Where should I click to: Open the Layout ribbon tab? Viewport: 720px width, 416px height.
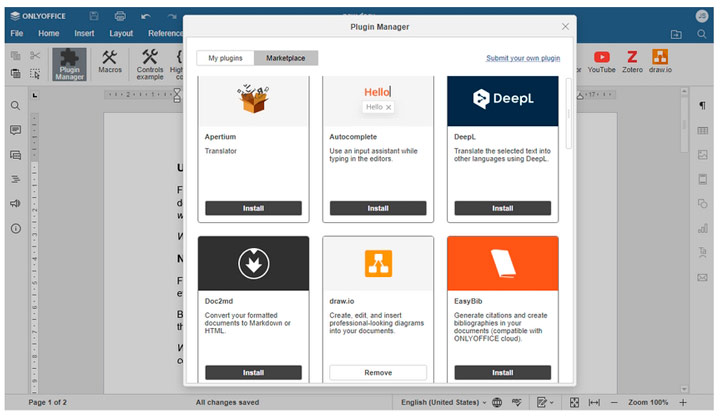(x=121, y=34)
